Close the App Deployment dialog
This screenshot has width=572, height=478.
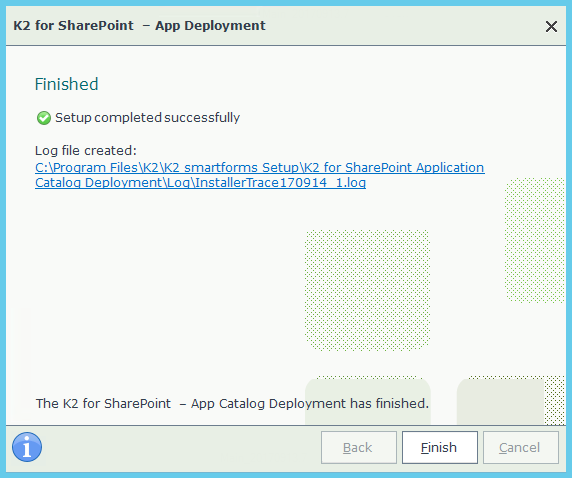point(551,26)
